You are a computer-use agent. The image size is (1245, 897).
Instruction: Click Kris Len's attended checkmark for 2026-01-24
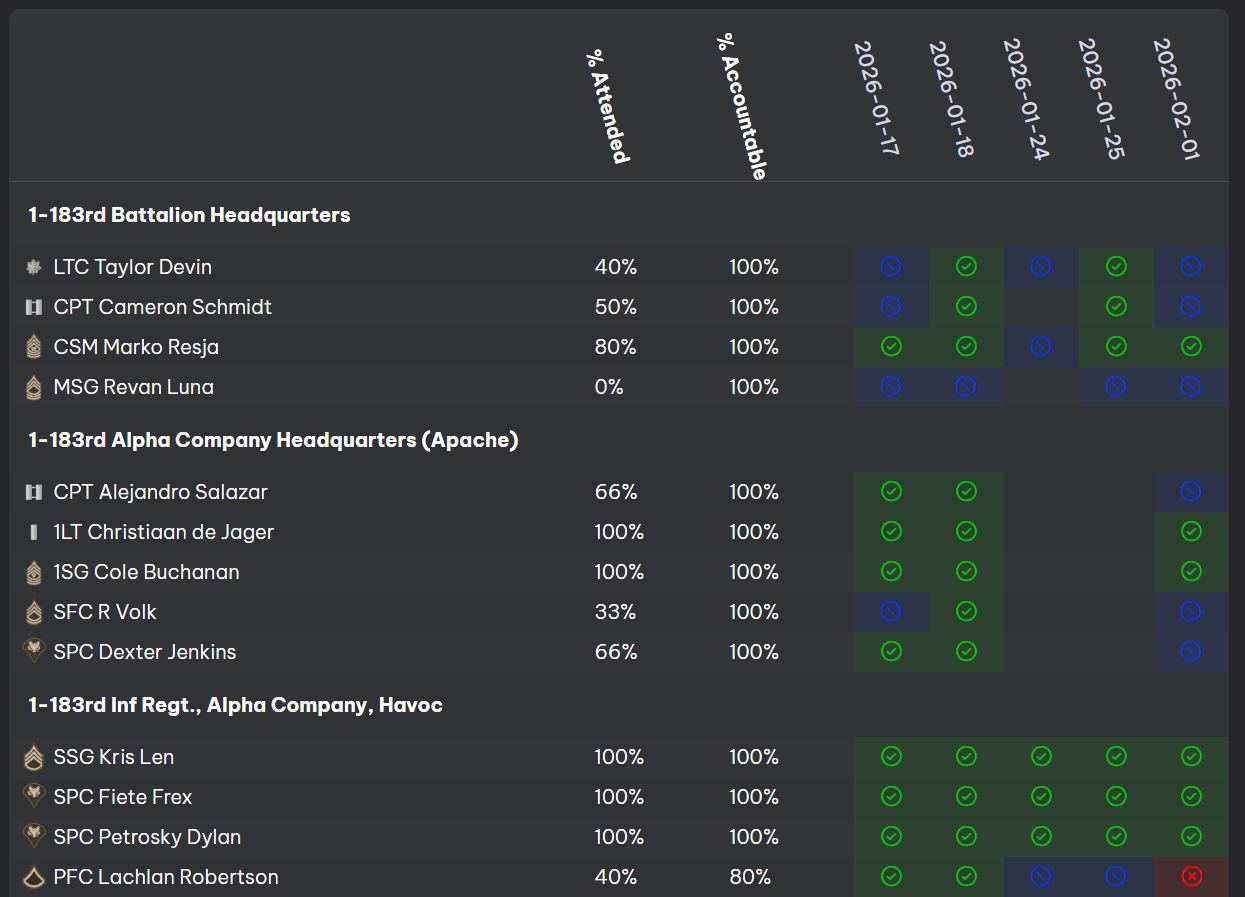point(1040,756)
